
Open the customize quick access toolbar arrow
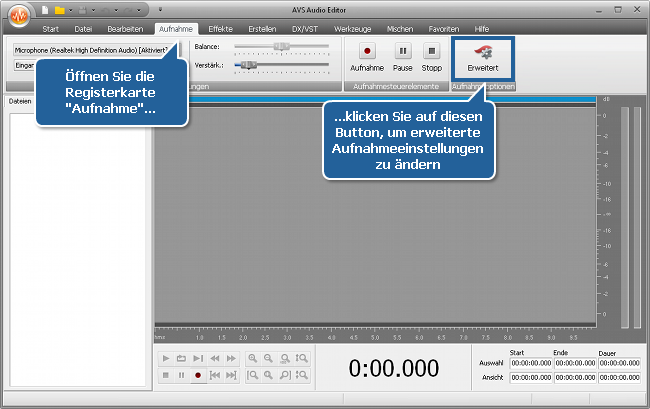point(160,10)
